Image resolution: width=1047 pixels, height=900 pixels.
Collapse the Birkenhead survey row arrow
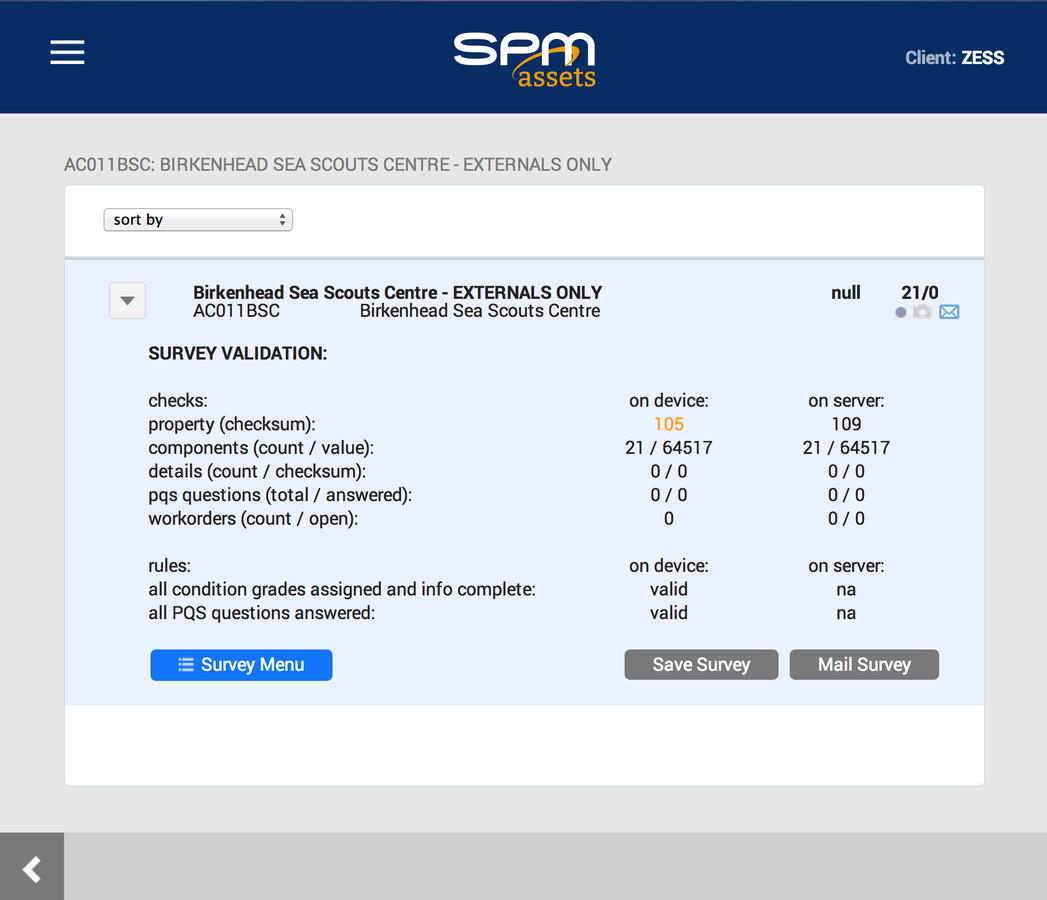(128, 300)
